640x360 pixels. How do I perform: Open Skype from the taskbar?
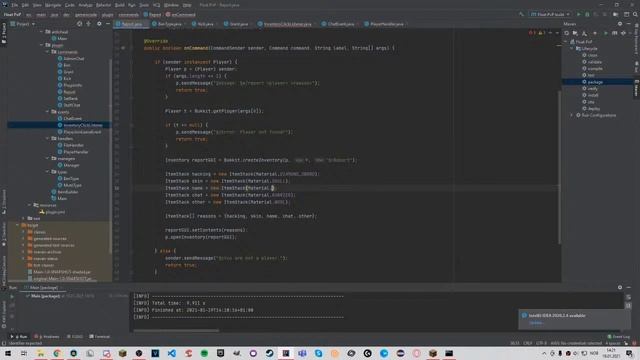(x=318, y=353)
